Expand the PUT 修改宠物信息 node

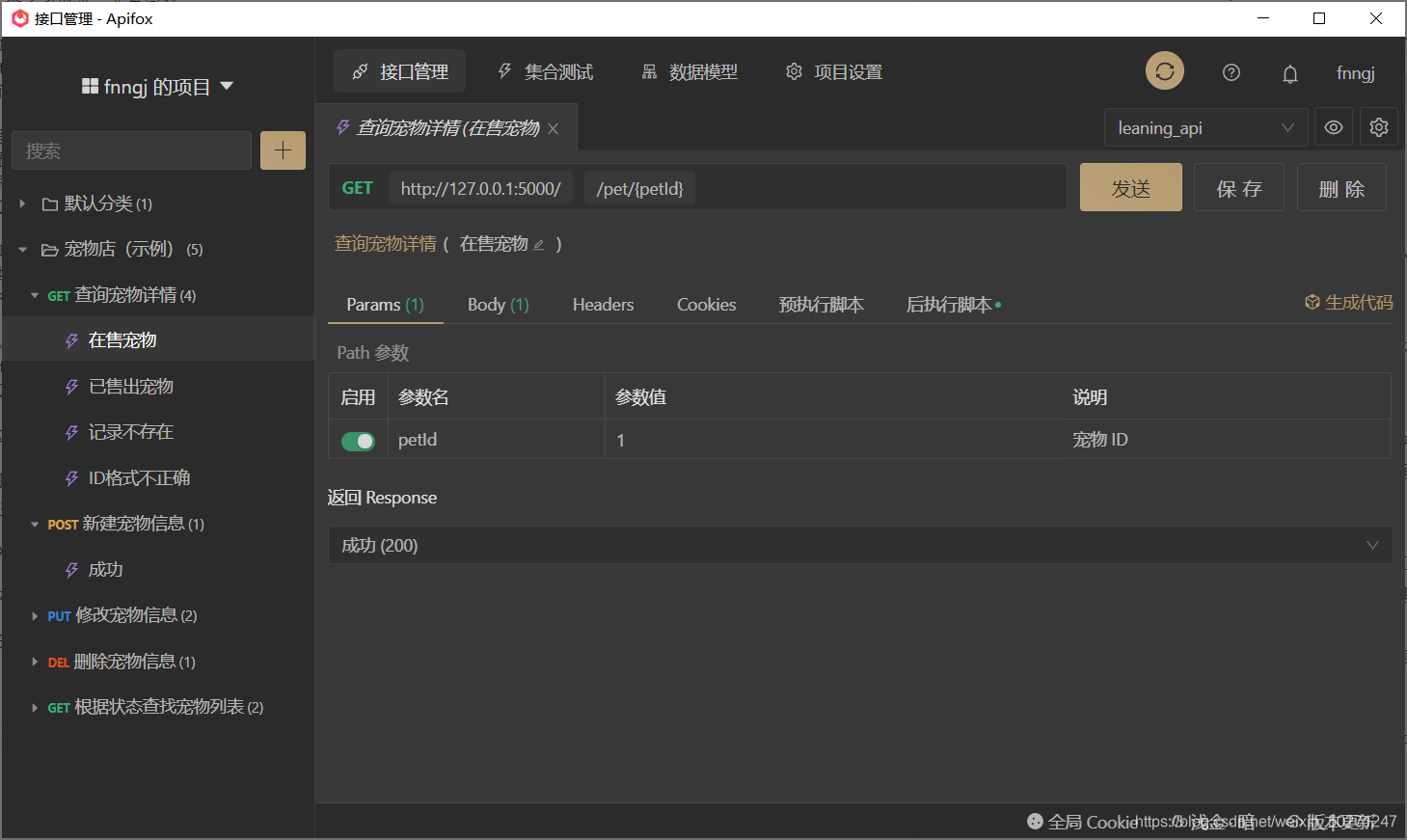click(35, 616)
